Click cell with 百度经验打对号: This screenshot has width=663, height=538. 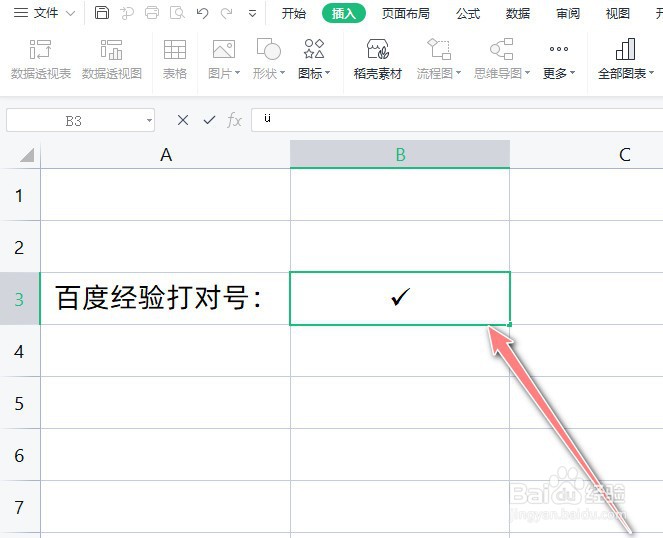pos(165,299)
